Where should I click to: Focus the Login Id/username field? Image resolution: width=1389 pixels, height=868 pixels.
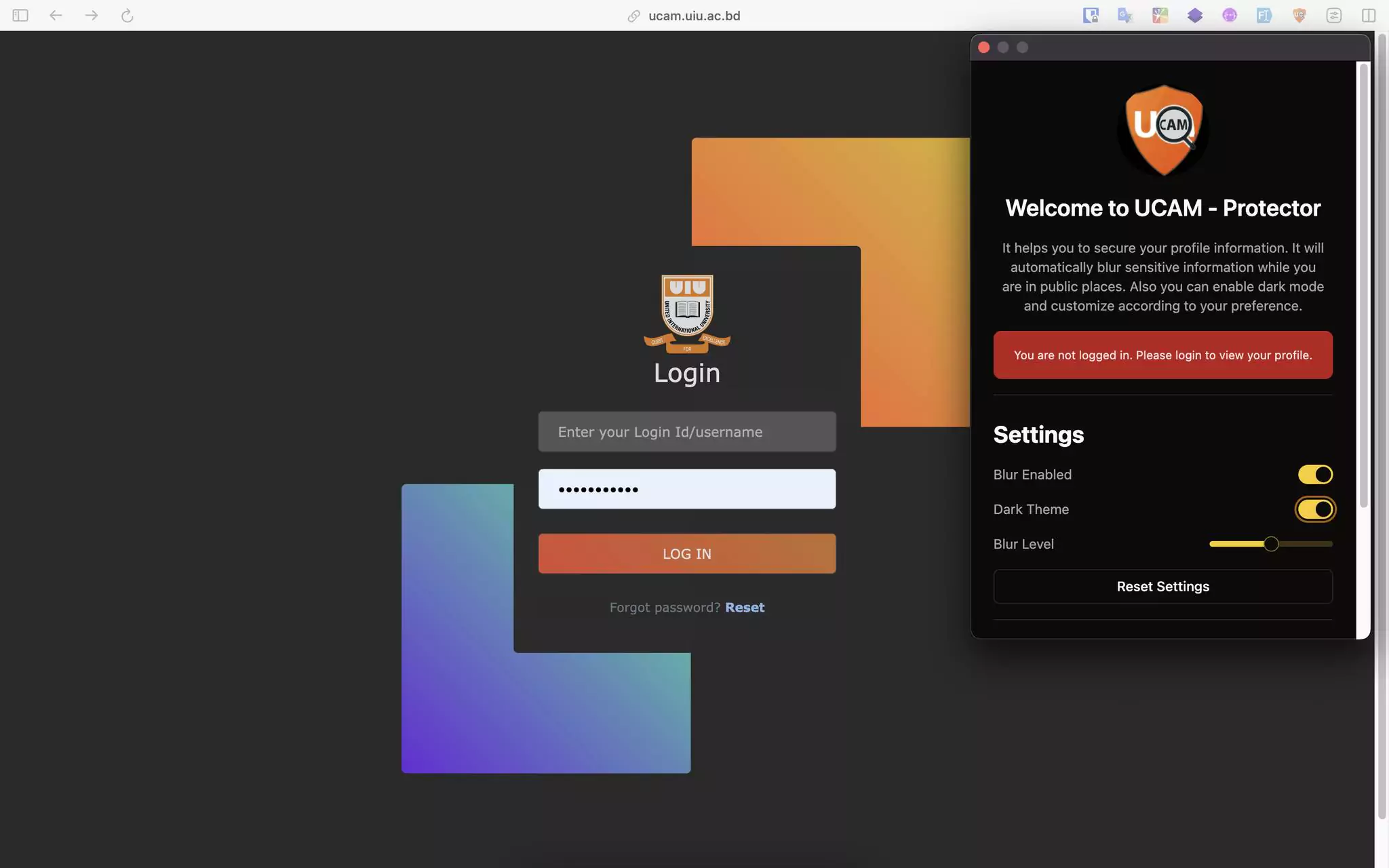pyautogui.click(x=686, y=432)
